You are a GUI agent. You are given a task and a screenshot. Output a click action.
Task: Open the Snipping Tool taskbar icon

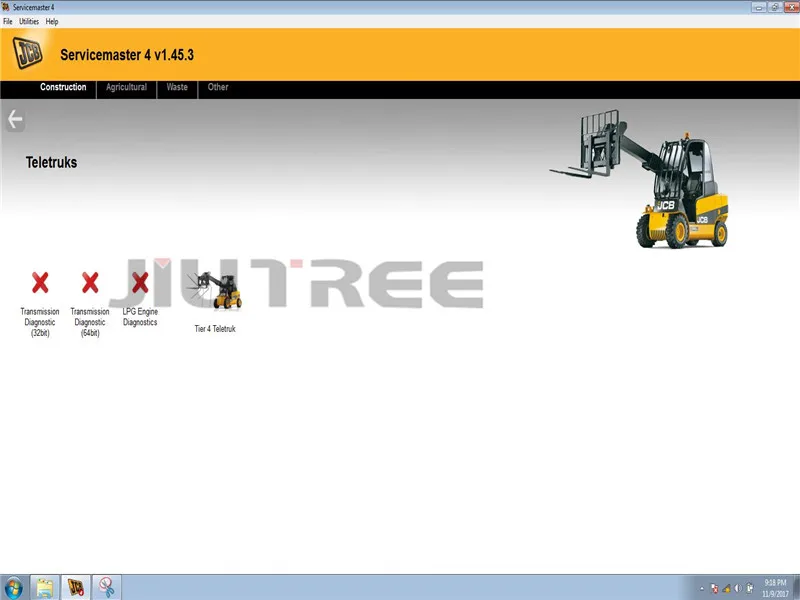(107, 588)
